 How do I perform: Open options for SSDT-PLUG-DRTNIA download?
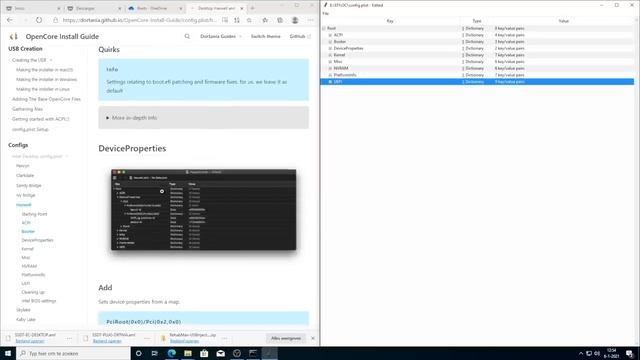click(147, 338)
